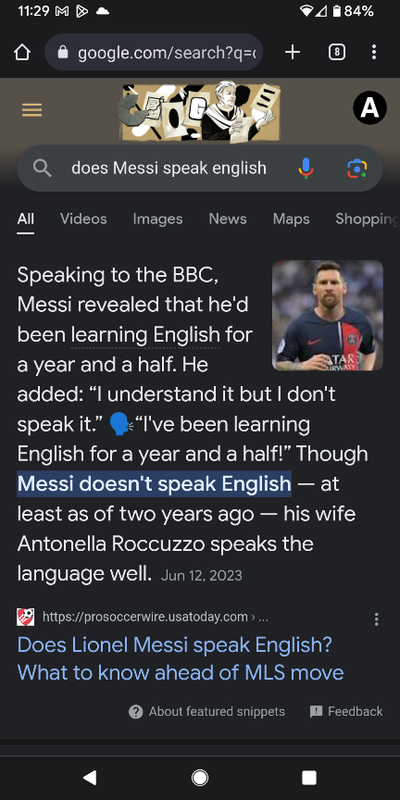
Task: Tap the google.com address bar
Action: point(154,52)
